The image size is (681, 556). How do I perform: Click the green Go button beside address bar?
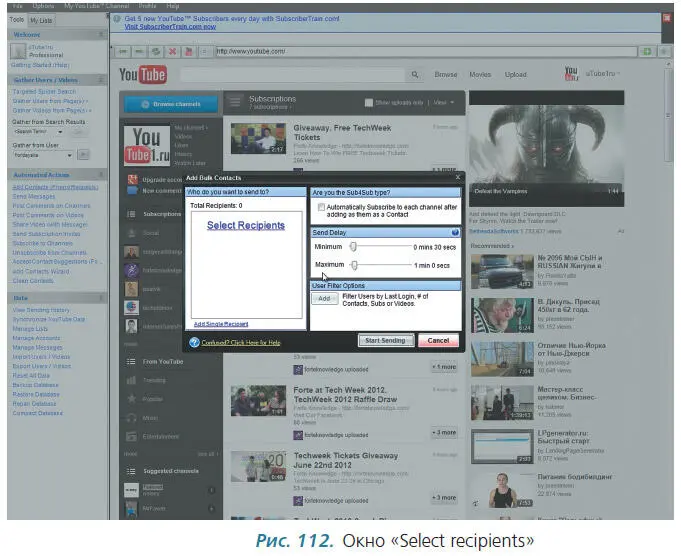tap(647, 52)
